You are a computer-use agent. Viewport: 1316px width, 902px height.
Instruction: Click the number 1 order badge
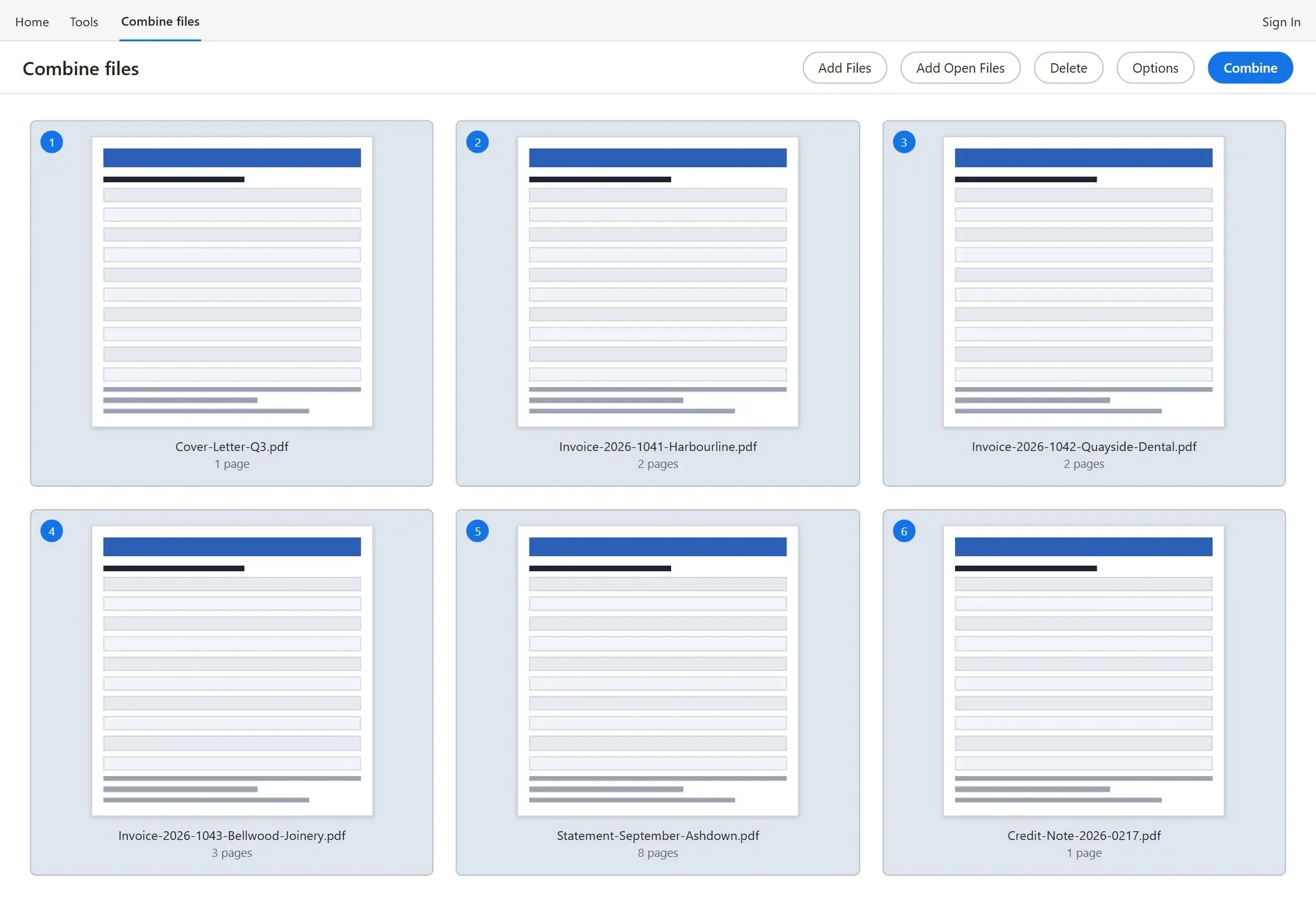click(51, 142)
